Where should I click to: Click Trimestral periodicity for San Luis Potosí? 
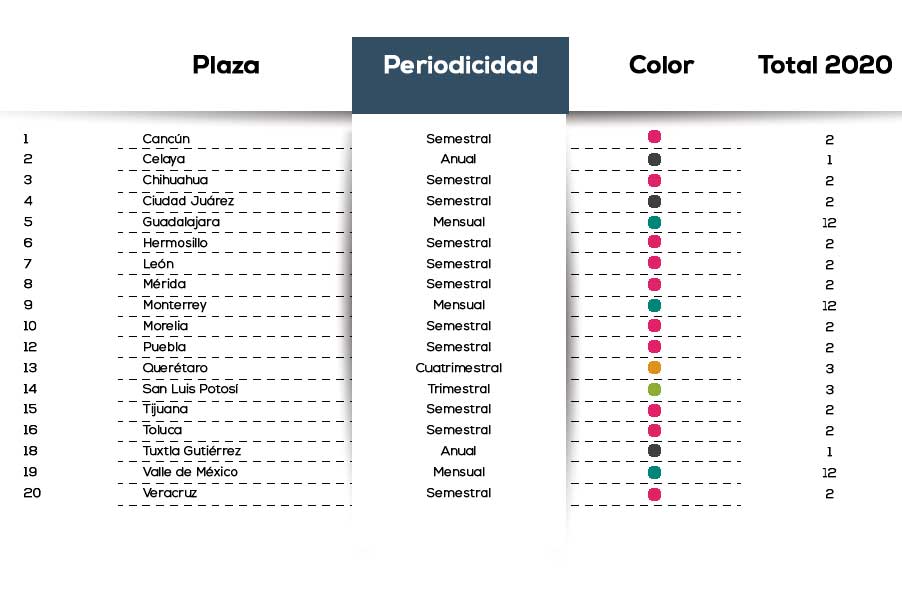[x=458, y=389]
